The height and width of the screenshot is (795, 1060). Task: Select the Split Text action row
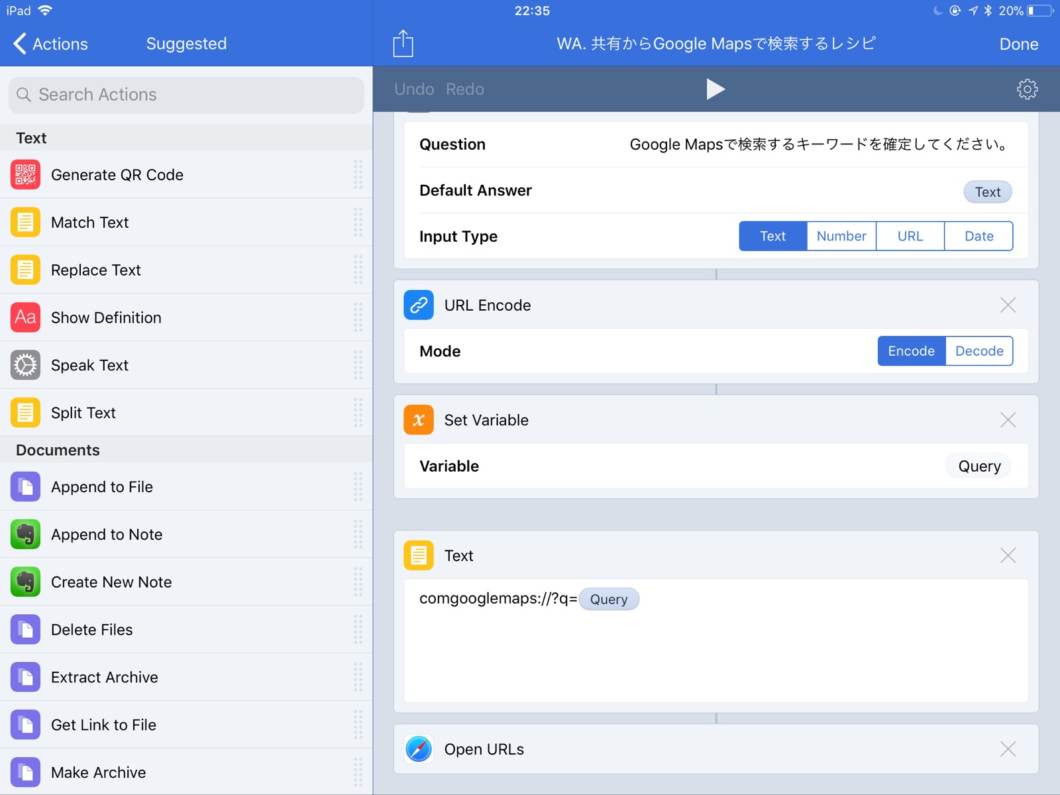click(x=186, y=412)
